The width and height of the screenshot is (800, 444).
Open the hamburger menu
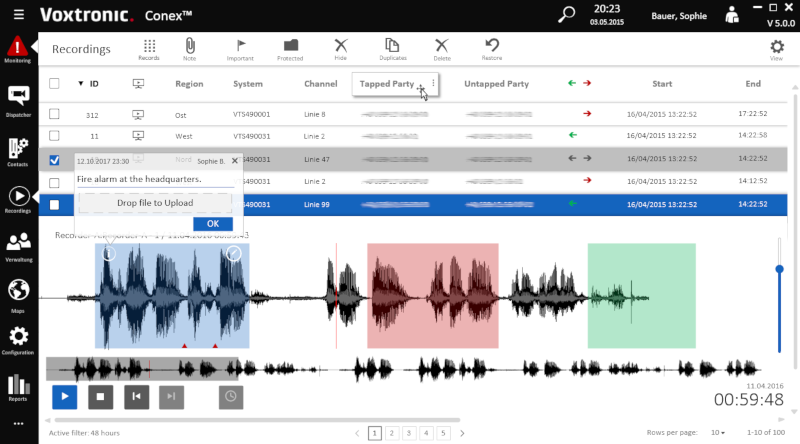(x=19, y=15)
